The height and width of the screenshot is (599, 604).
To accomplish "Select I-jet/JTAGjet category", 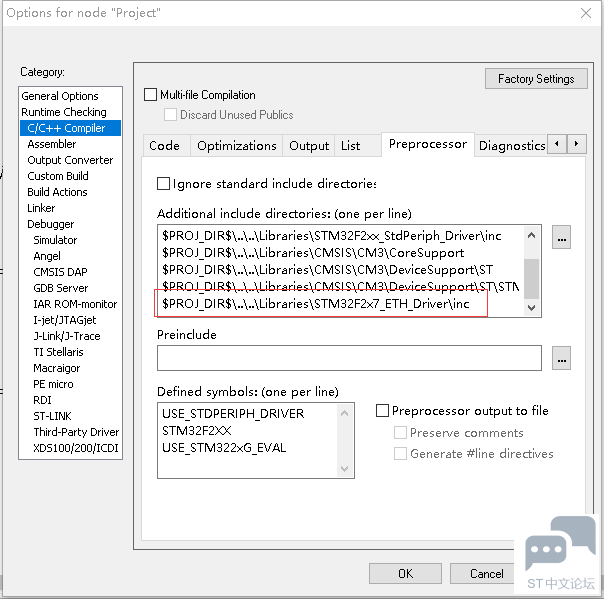I will click(x=65, y=320).
